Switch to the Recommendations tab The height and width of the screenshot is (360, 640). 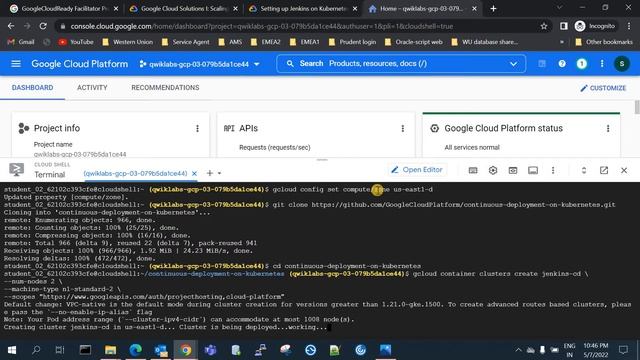tap(165, 88)
